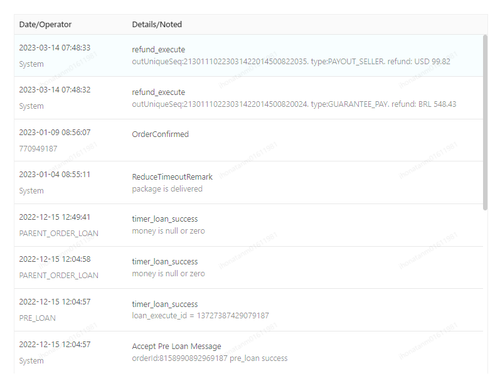Image resolution: width=500 pixels, height=385 pixels.
Task: Click Accept Pre Loan Message entry
Action: 177,346
